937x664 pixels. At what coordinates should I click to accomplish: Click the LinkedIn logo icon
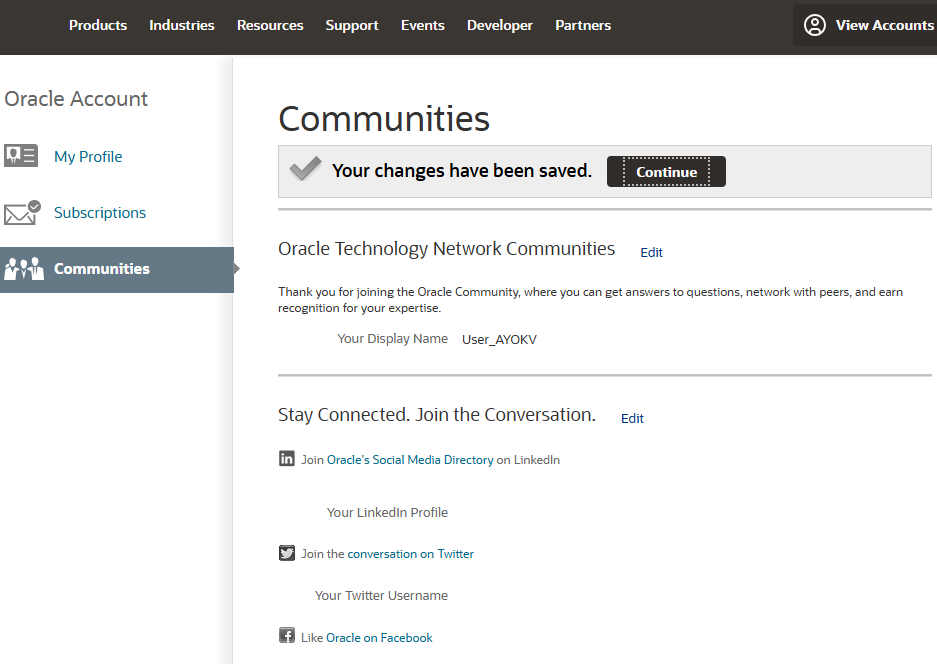pyautogui.click(x=287, y=458)
